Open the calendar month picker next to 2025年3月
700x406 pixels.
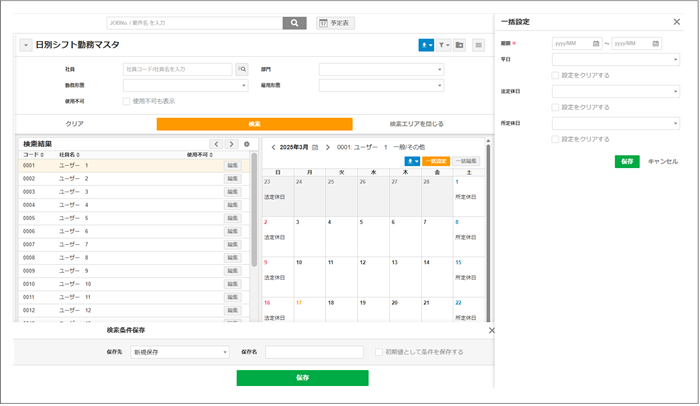pos(315,147)
